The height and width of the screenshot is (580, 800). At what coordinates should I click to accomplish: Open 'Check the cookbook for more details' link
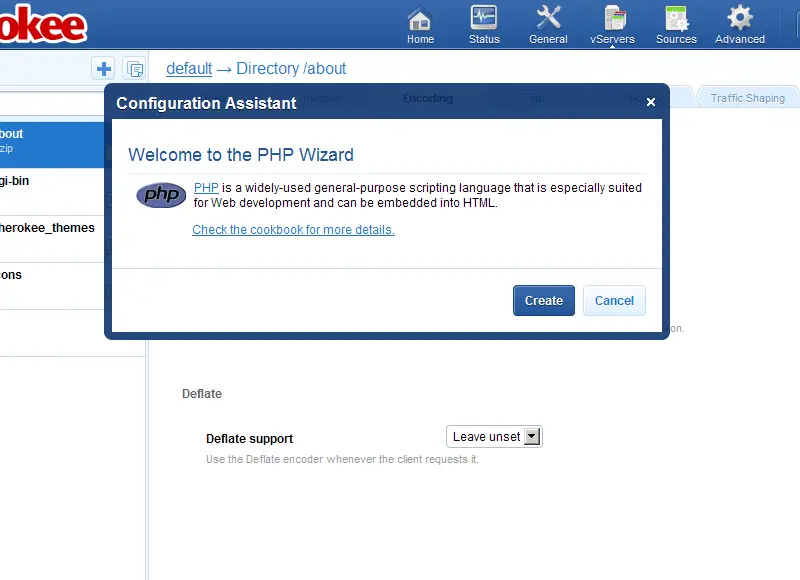(293, 230)
